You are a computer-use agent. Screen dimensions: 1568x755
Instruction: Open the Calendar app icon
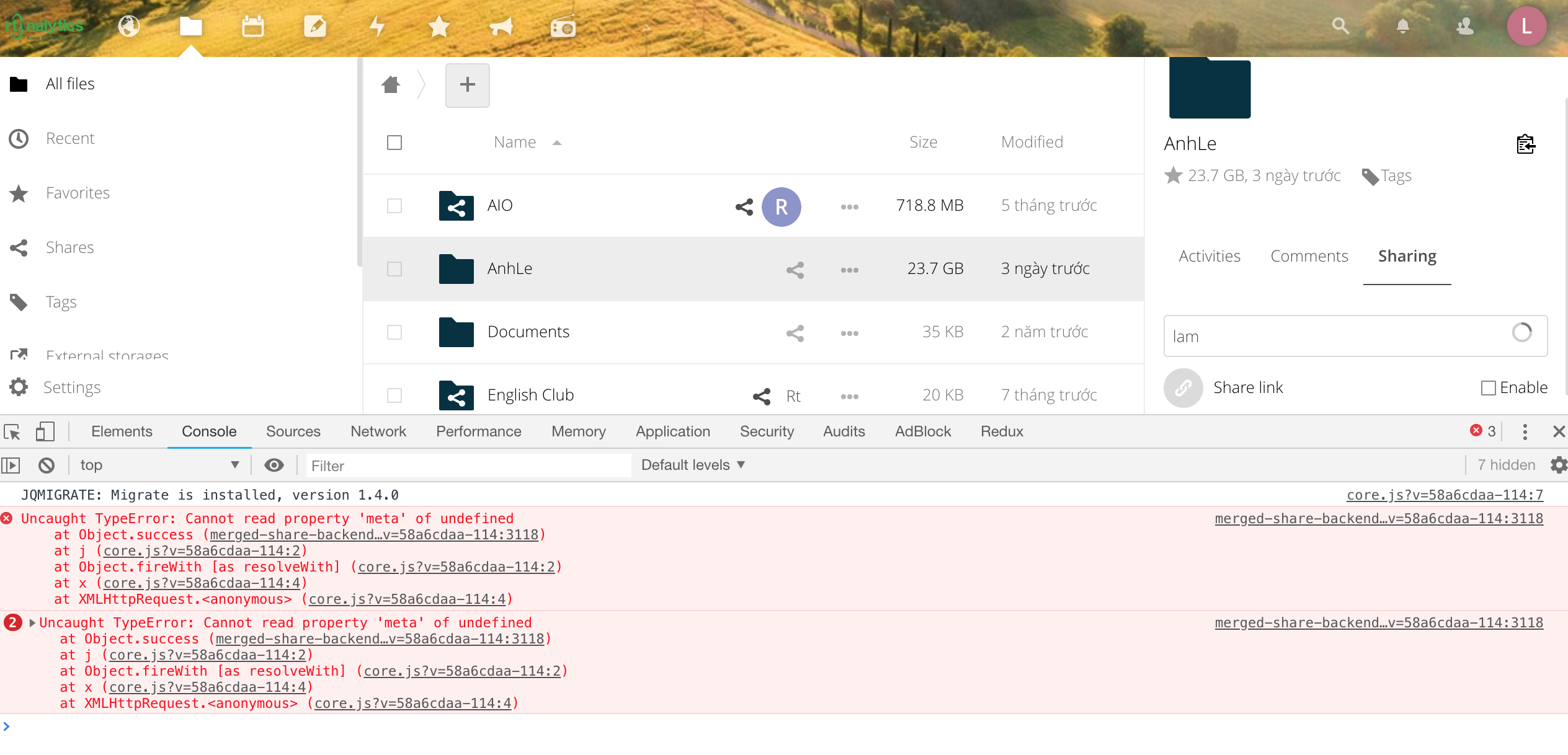pos(252,27)
